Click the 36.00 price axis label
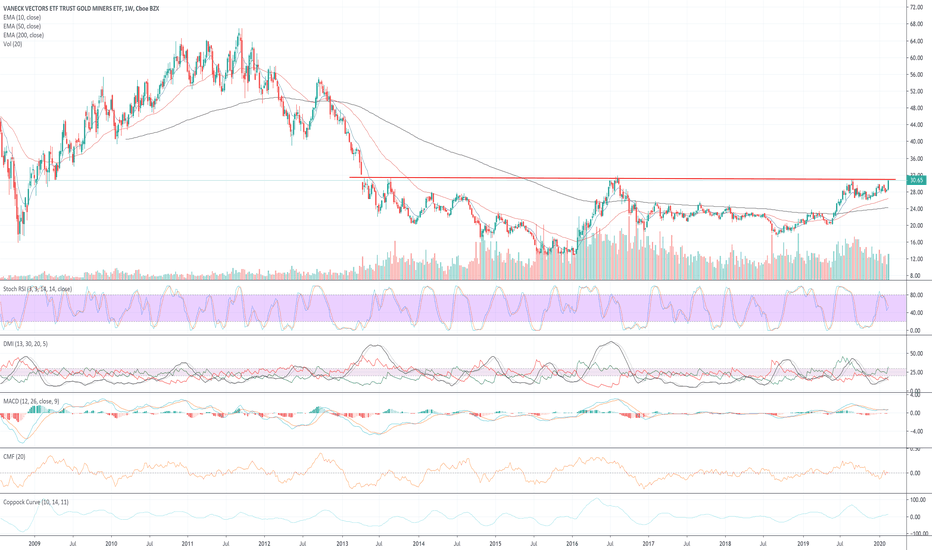Image resolution: width=932 pixels, height=550 pixels. [x=916, y=159]
